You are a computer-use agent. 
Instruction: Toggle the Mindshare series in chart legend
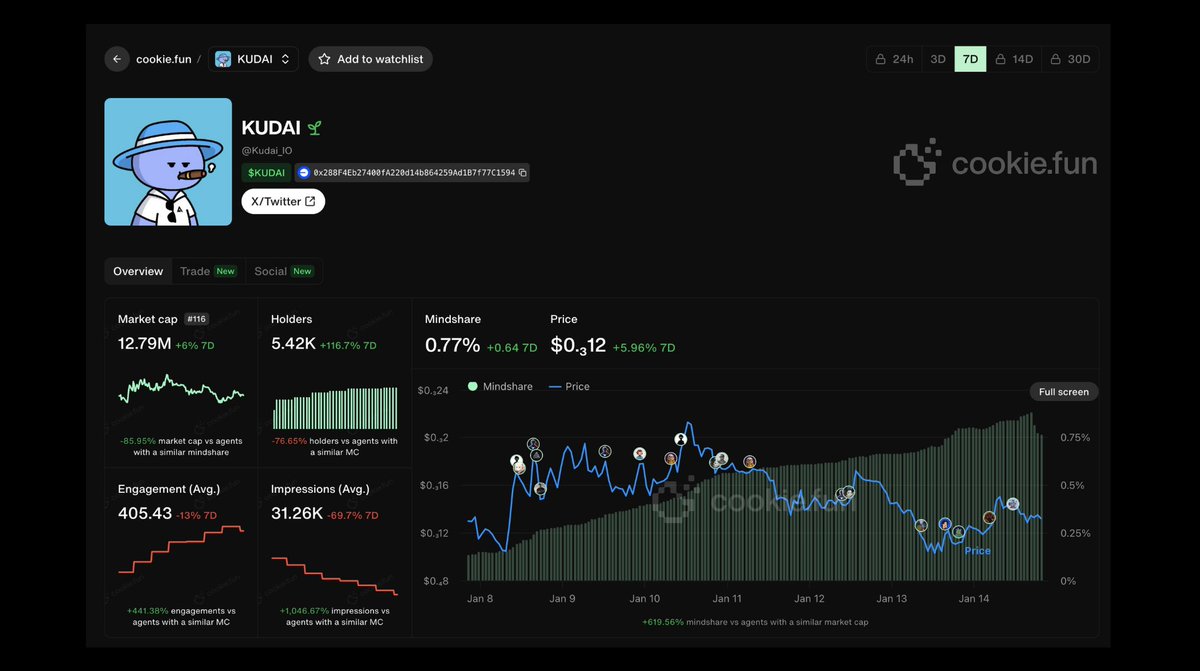click(x=500, y=386)
